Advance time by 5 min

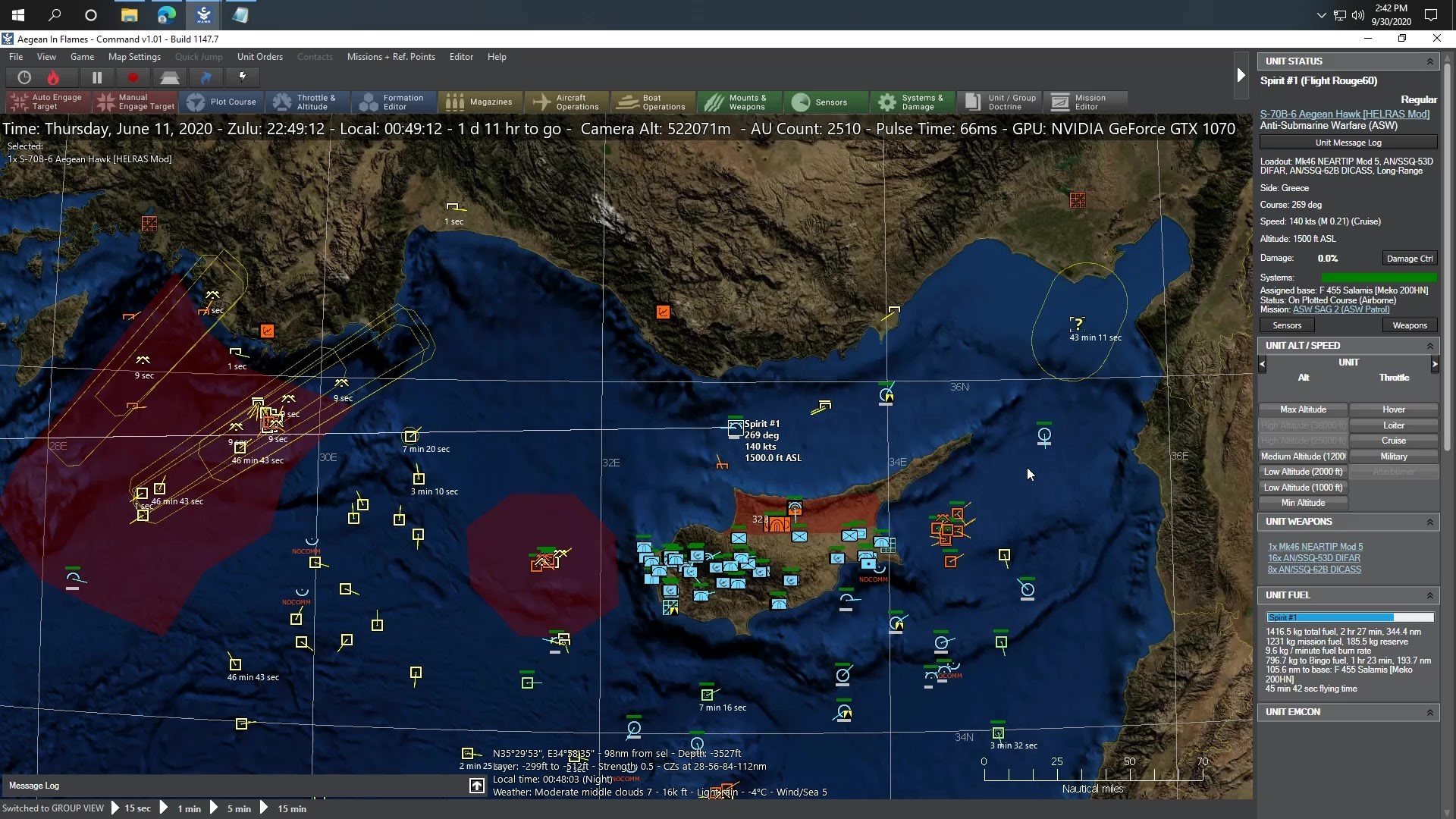(232, 808)
